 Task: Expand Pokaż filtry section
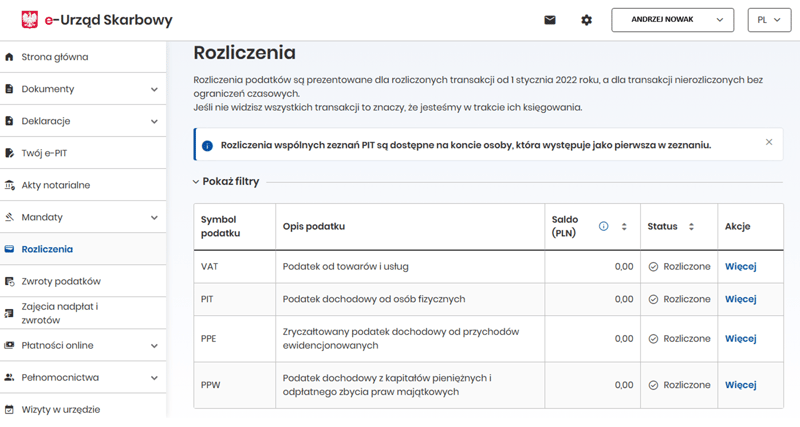[x=226, y=182]
